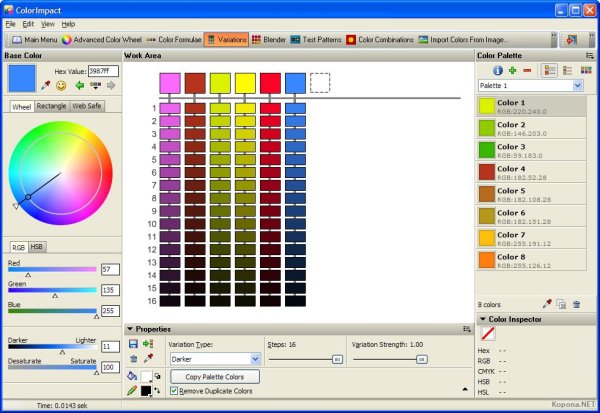Open the View menu

pyautogui.click(x=48, y=23)
